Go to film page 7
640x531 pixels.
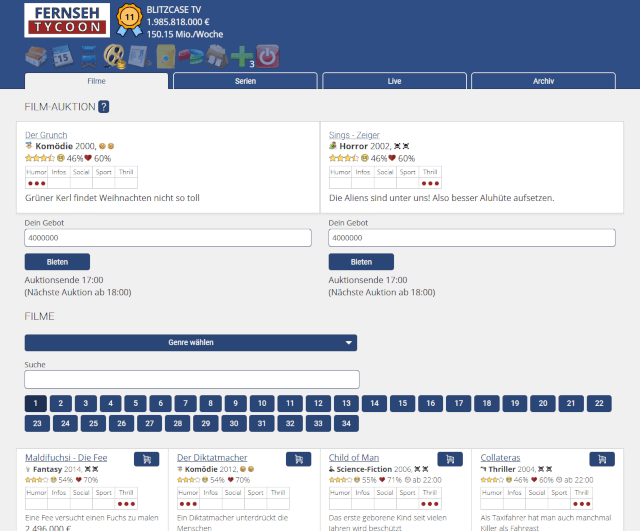pos(185,403)
